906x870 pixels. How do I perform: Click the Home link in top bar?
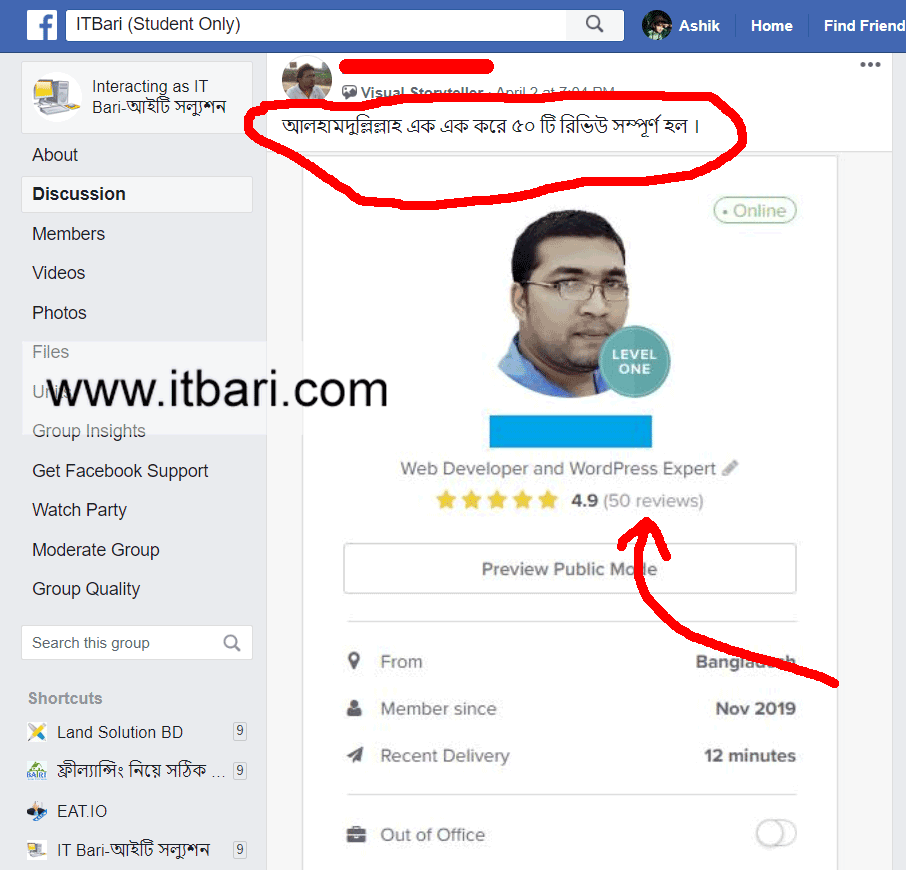coord(771,26)
